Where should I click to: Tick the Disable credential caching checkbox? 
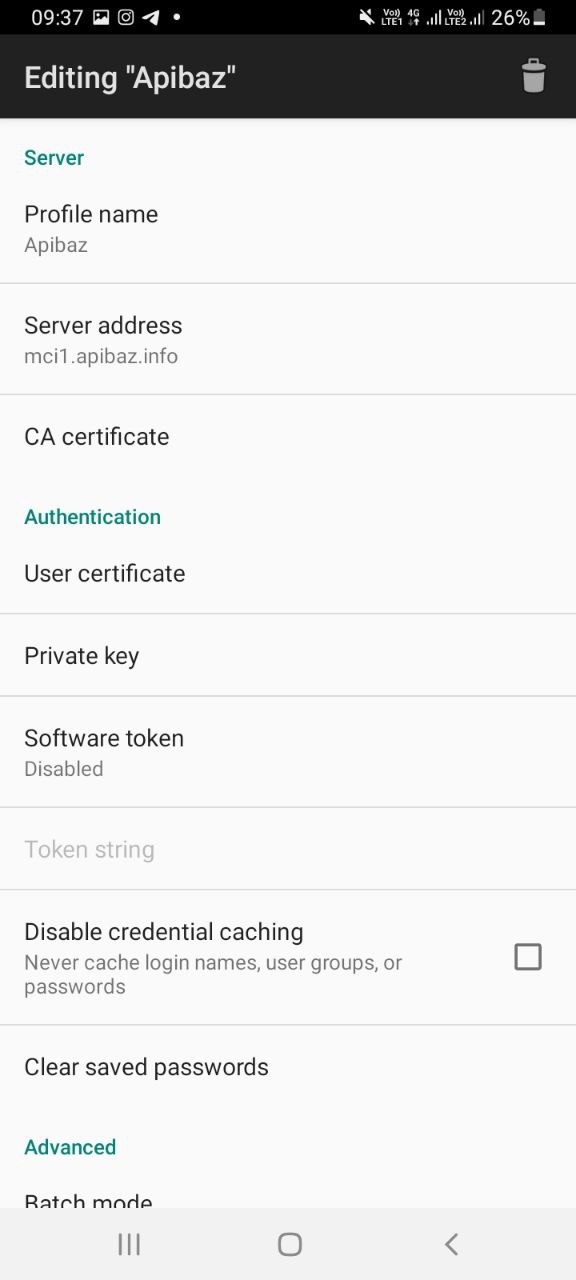point(528,957)
